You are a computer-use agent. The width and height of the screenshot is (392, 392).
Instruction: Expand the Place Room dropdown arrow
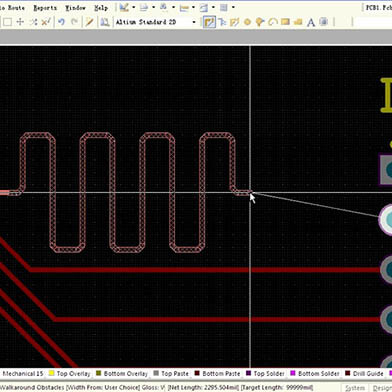click(213, 7)
